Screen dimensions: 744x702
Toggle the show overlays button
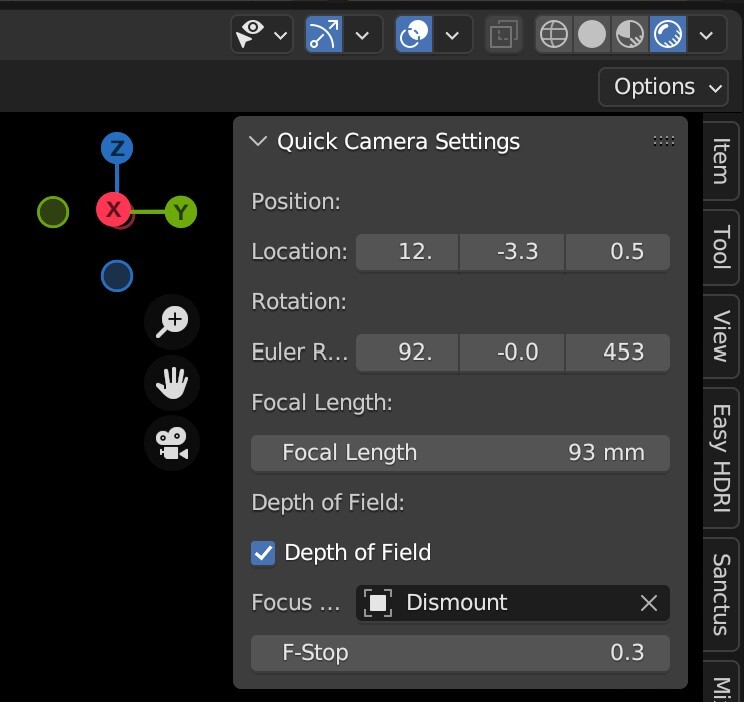414,35
